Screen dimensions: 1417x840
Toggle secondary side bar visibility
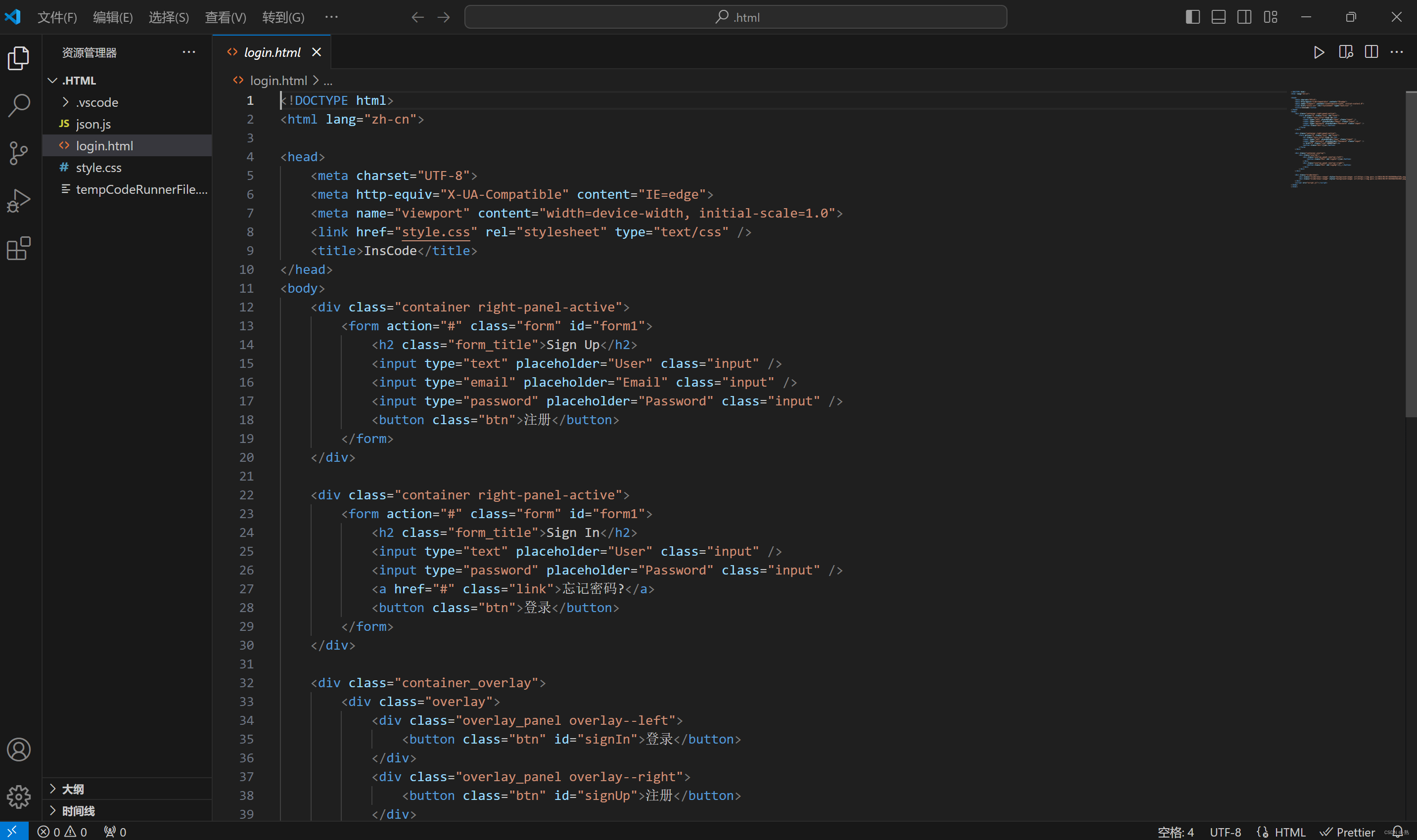[1244, 17]
